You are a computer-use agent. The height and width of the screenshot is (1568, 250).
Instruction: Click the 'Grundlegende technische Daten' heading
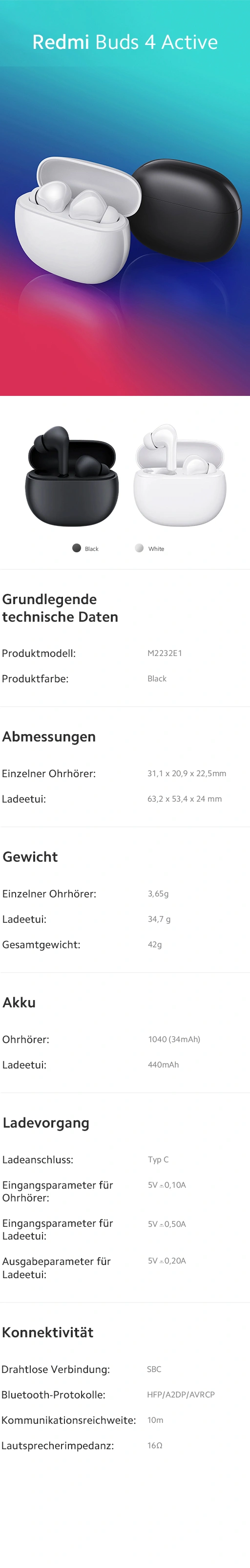[x=60, y=608]
